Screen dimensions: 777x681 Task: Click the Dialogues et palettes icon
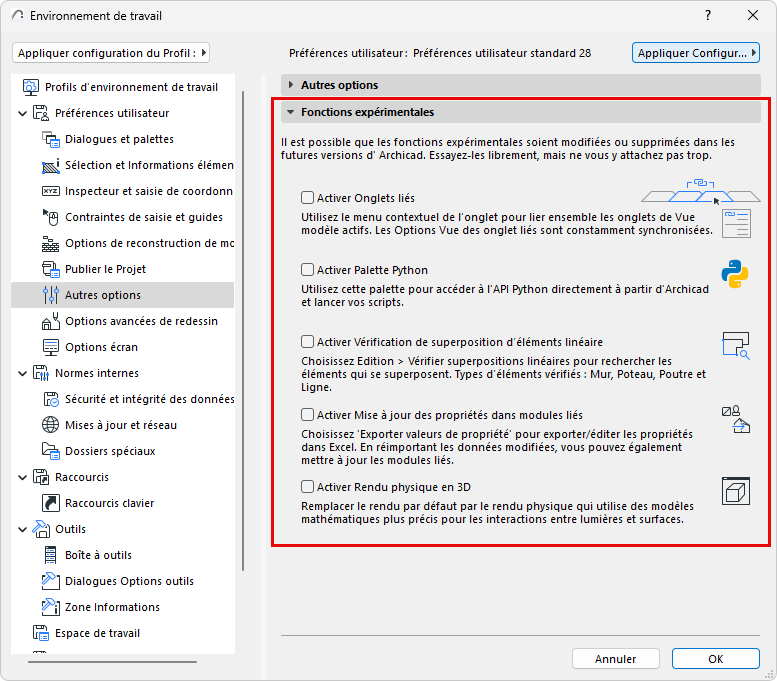click(51, 139)
